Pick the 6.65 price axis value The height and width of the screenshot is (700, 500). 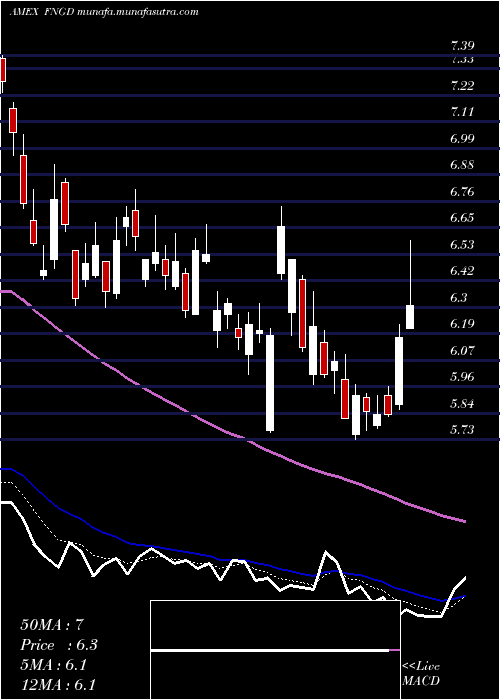(x=462, y=218)
